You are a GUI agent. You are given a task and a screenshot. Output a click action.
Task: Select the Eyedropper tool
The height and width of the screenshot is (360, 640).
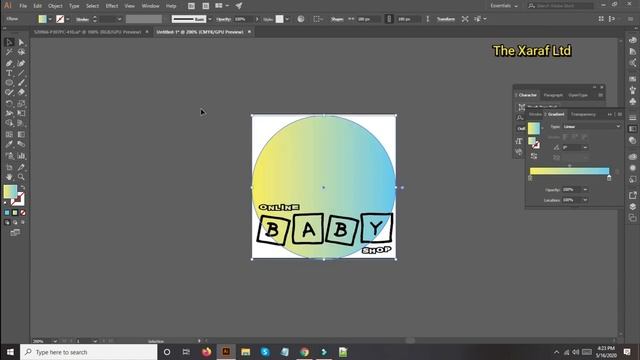click(x=9, y=144)
